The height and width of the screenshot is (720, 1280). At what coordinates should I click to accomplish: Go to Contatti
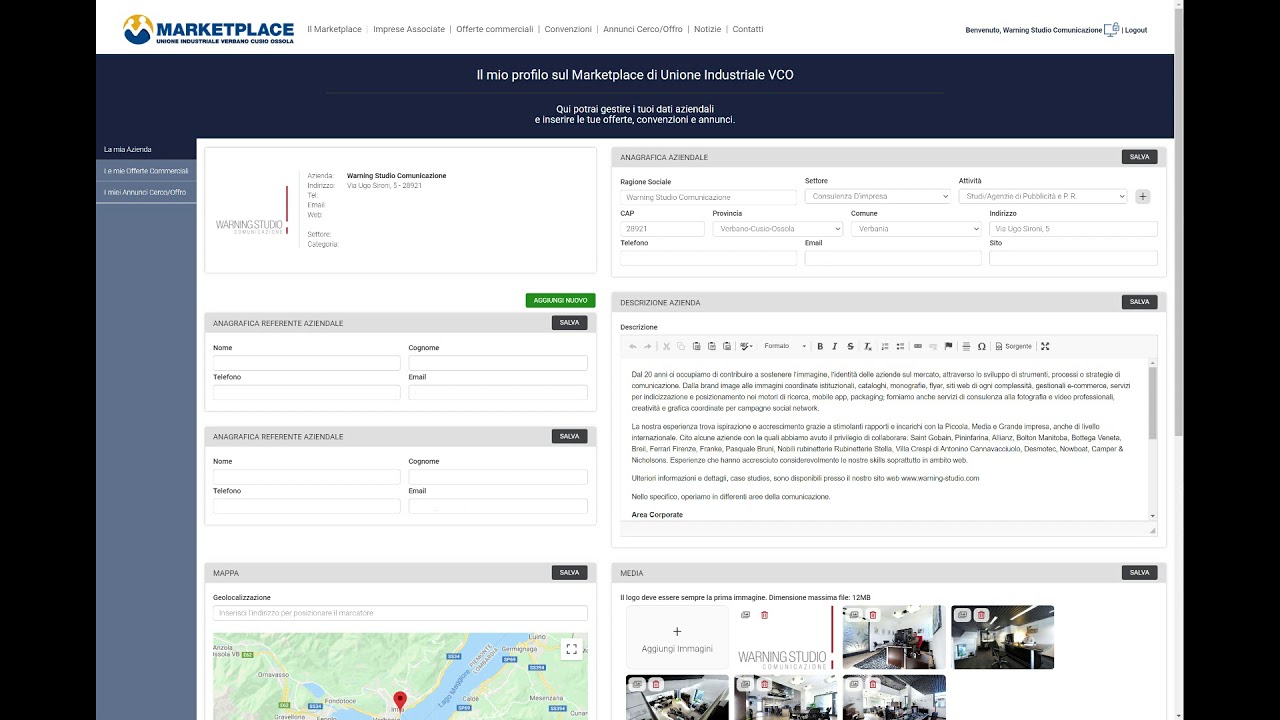[748, 30]
